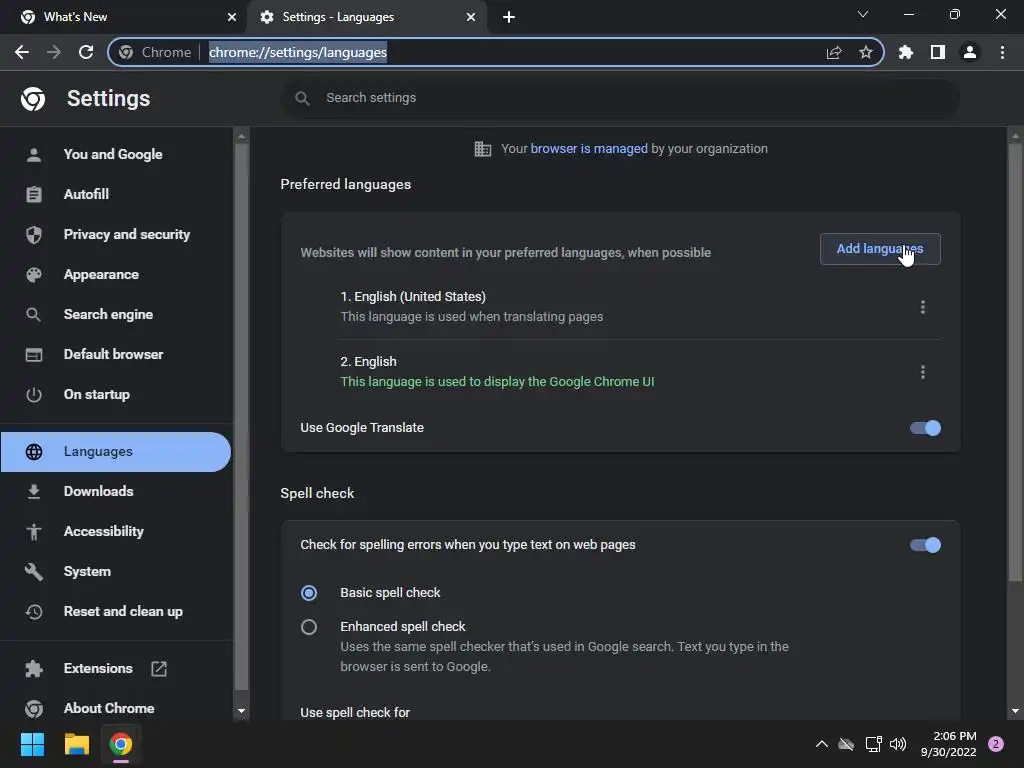Click the Chrome site info chip
The width and height of the screenshot is (1024, 768).
[x=156, y=52]
